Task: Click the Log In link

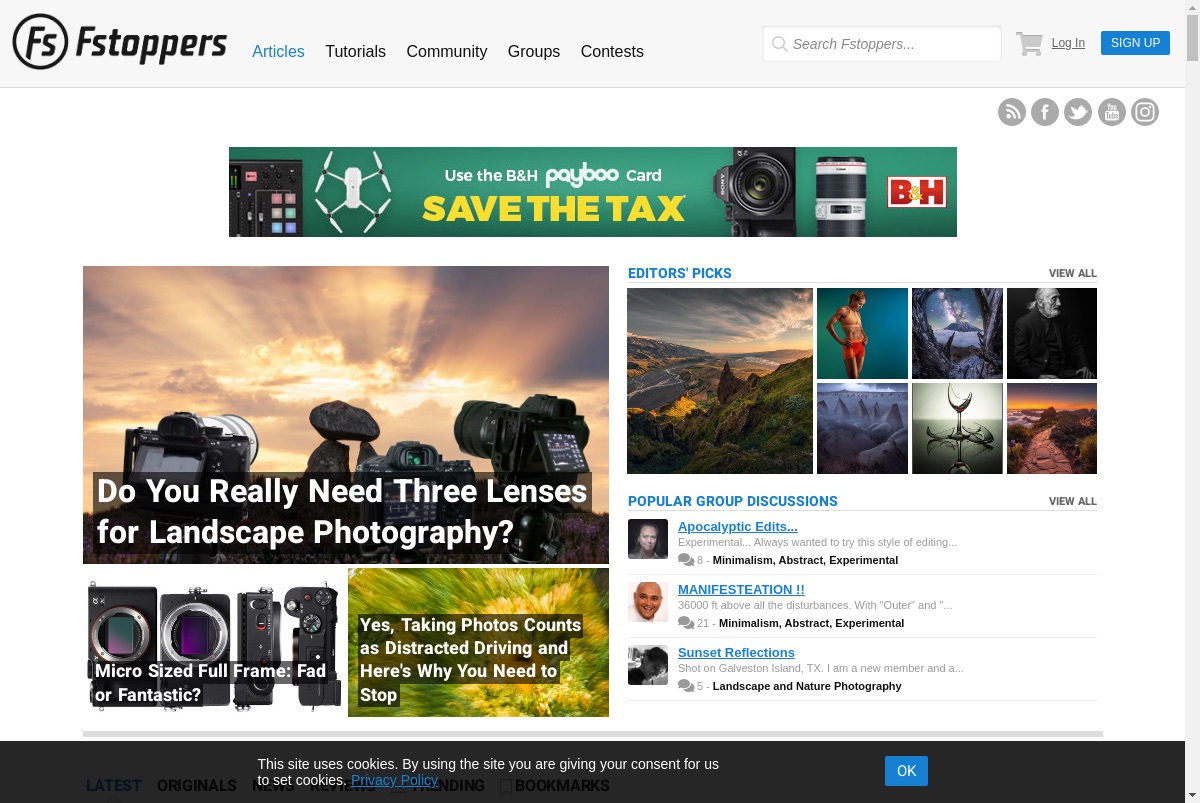Action: (1068, 43)
